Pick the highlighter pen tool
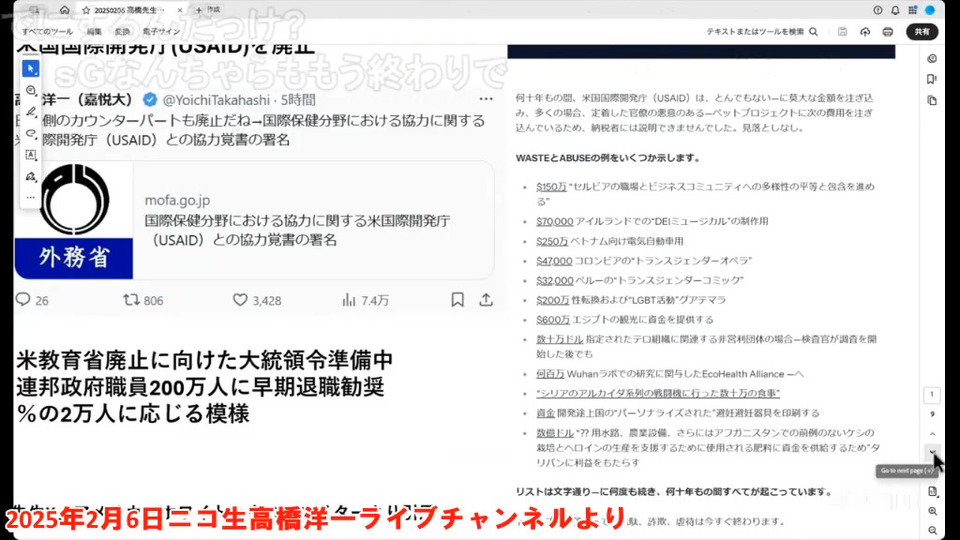Image resolution: width=960 pixels, height=540 pixels. [x=31, y=112]
